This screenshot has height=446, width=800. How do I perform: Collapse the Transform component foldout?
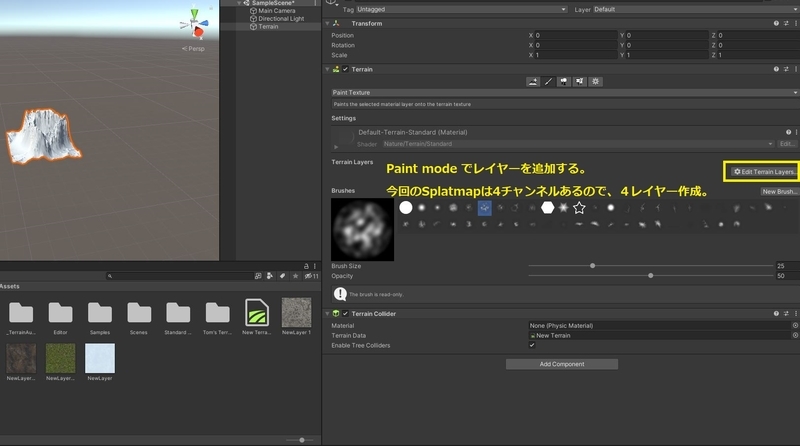click(327, 23)
